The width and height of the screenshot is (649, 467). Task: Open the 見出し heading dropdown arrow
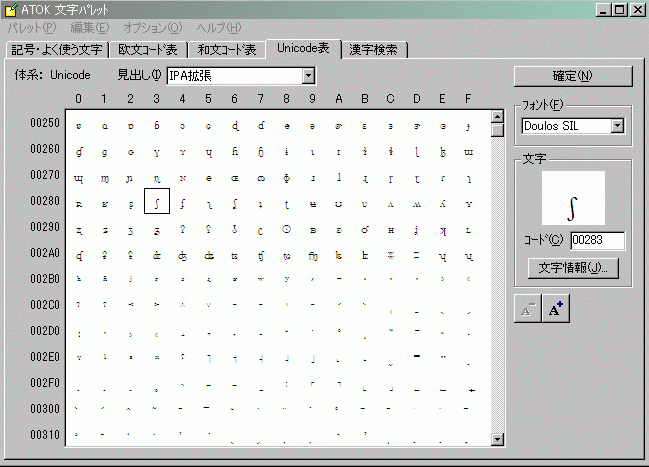point(308,76)
